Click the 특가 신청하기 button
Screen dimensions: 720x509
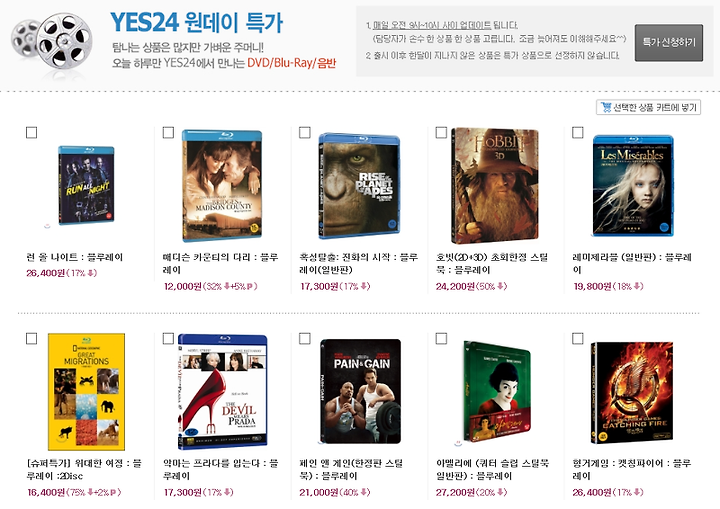point(669,43)
